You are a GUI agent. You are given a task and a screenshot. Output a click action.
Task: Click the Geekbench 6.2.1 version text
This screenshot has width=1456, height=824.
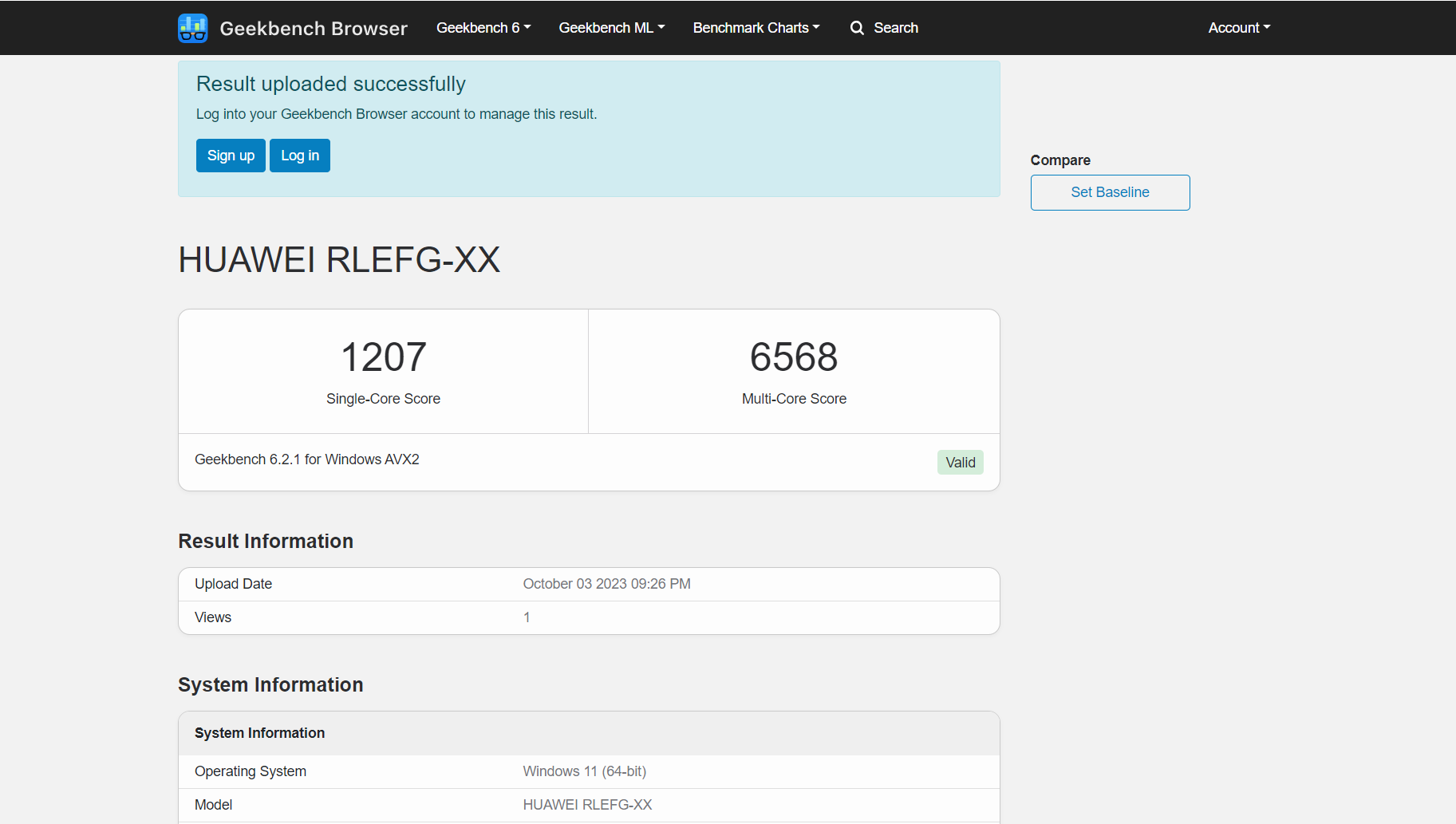pyautogui.click(x=306, y=459)
